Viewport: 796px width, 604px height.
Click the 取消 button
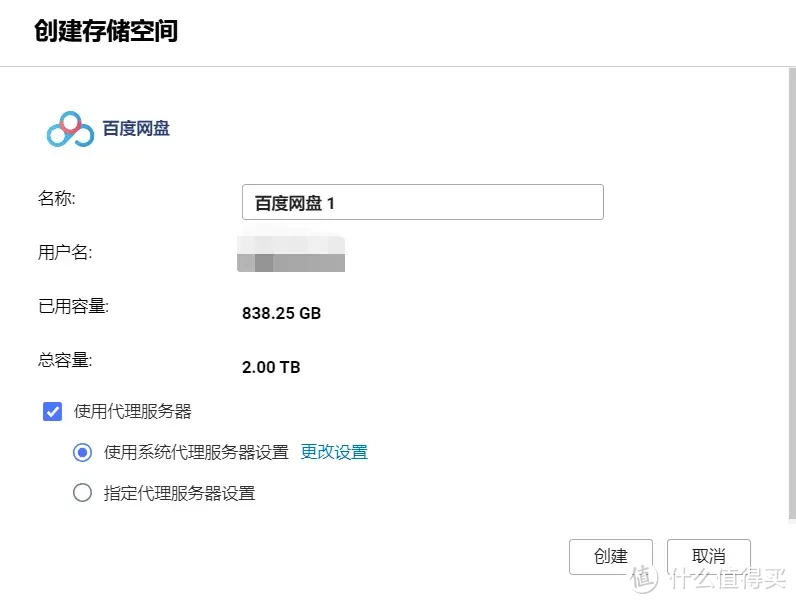point(708,556)
